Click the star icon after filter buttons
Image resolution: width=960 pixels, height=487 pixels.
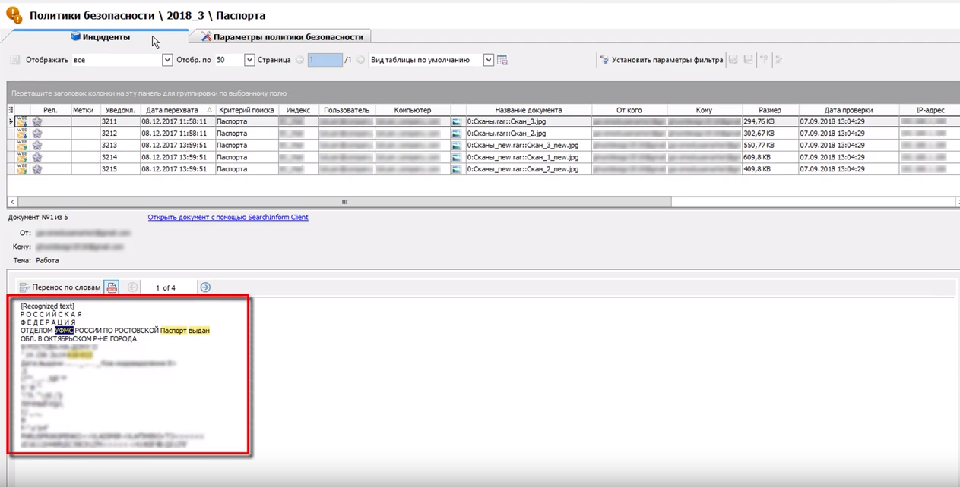coord(779,60)
